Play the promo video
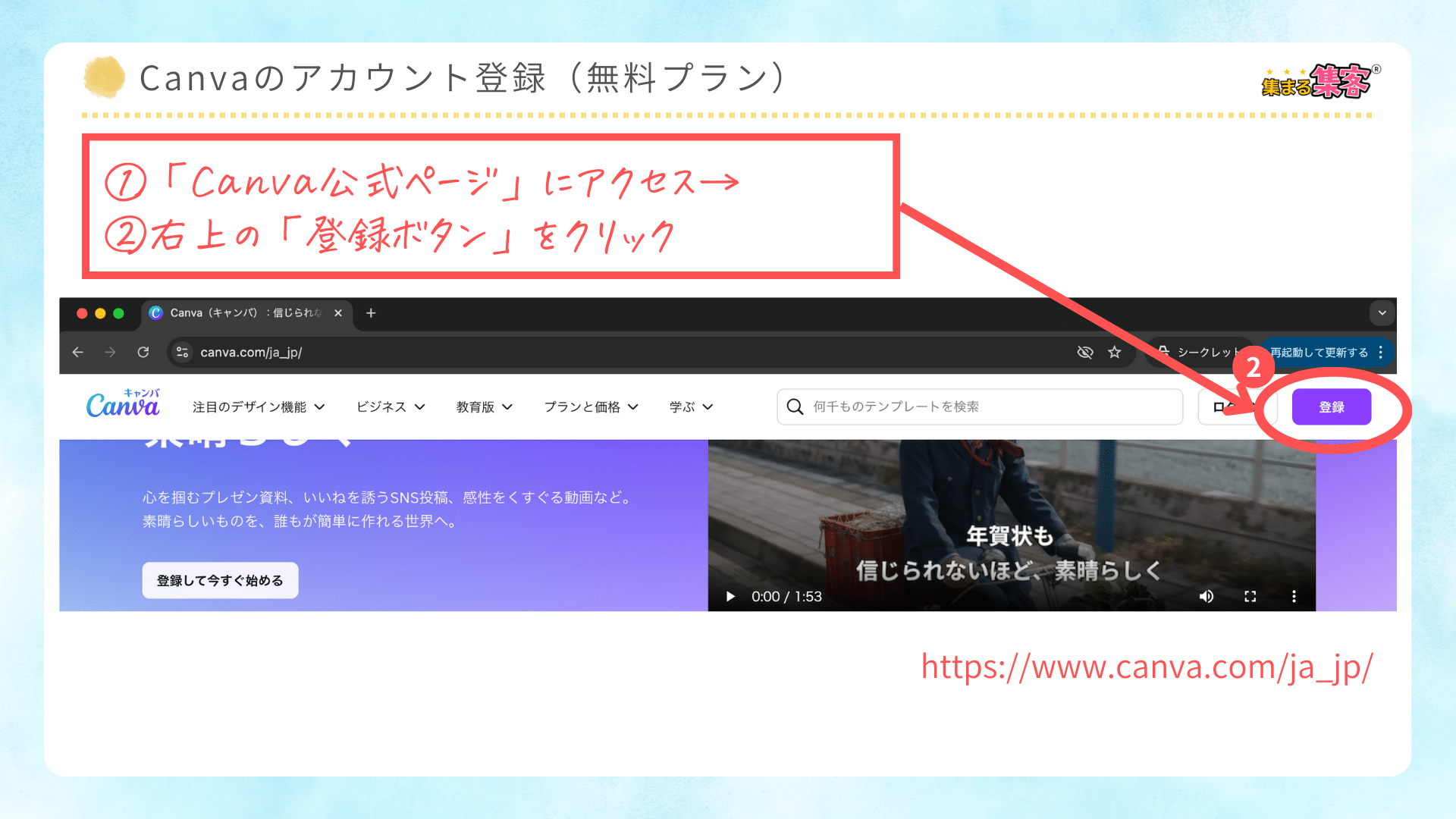The height and width of the screenshot is (819, 1456). [730, 596]
